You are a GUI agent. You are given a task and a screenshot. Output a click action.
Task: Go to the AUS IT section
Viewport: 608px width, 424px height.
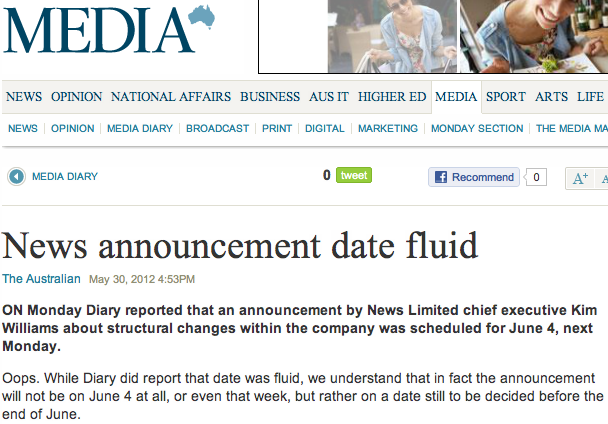pos(329,97)
